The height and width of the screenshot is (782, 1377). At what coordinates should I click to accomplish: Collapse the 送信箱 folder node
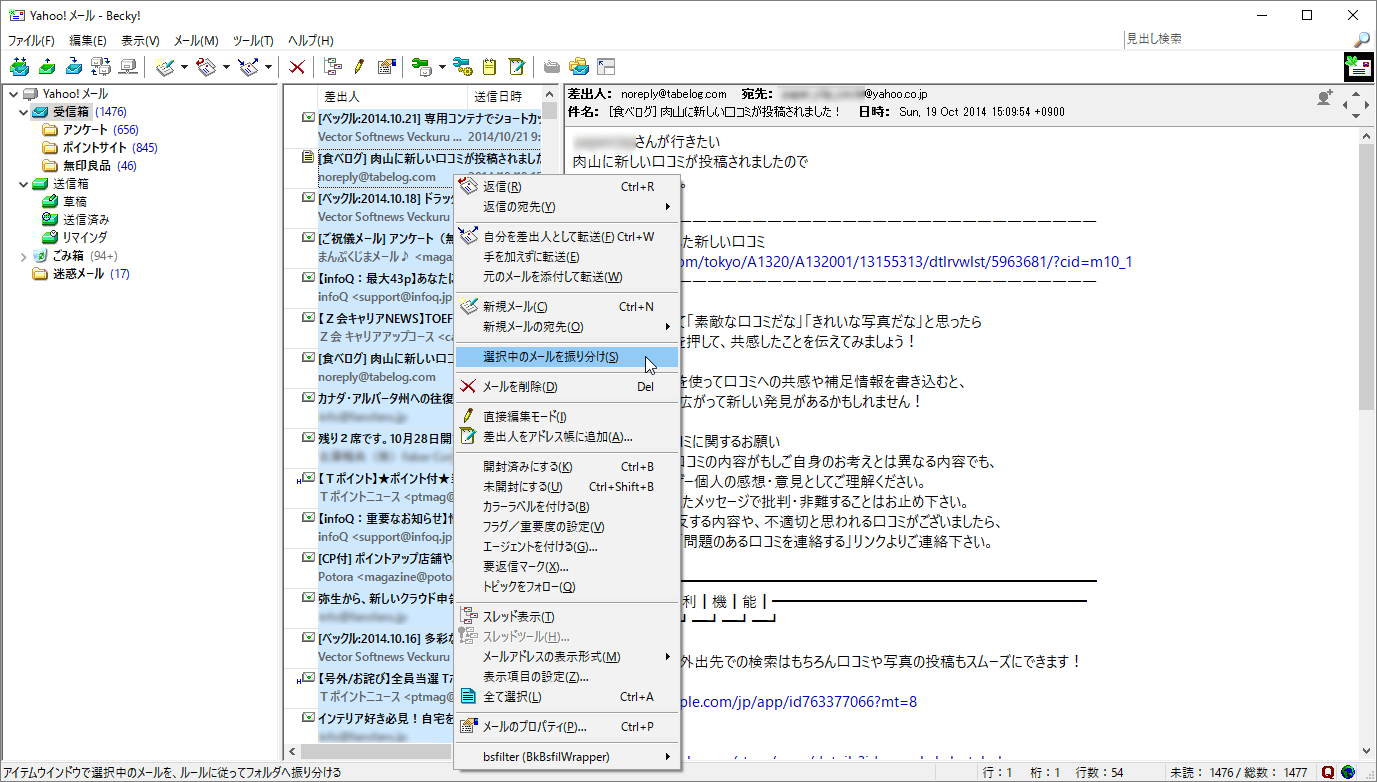(x=24, y=184)
